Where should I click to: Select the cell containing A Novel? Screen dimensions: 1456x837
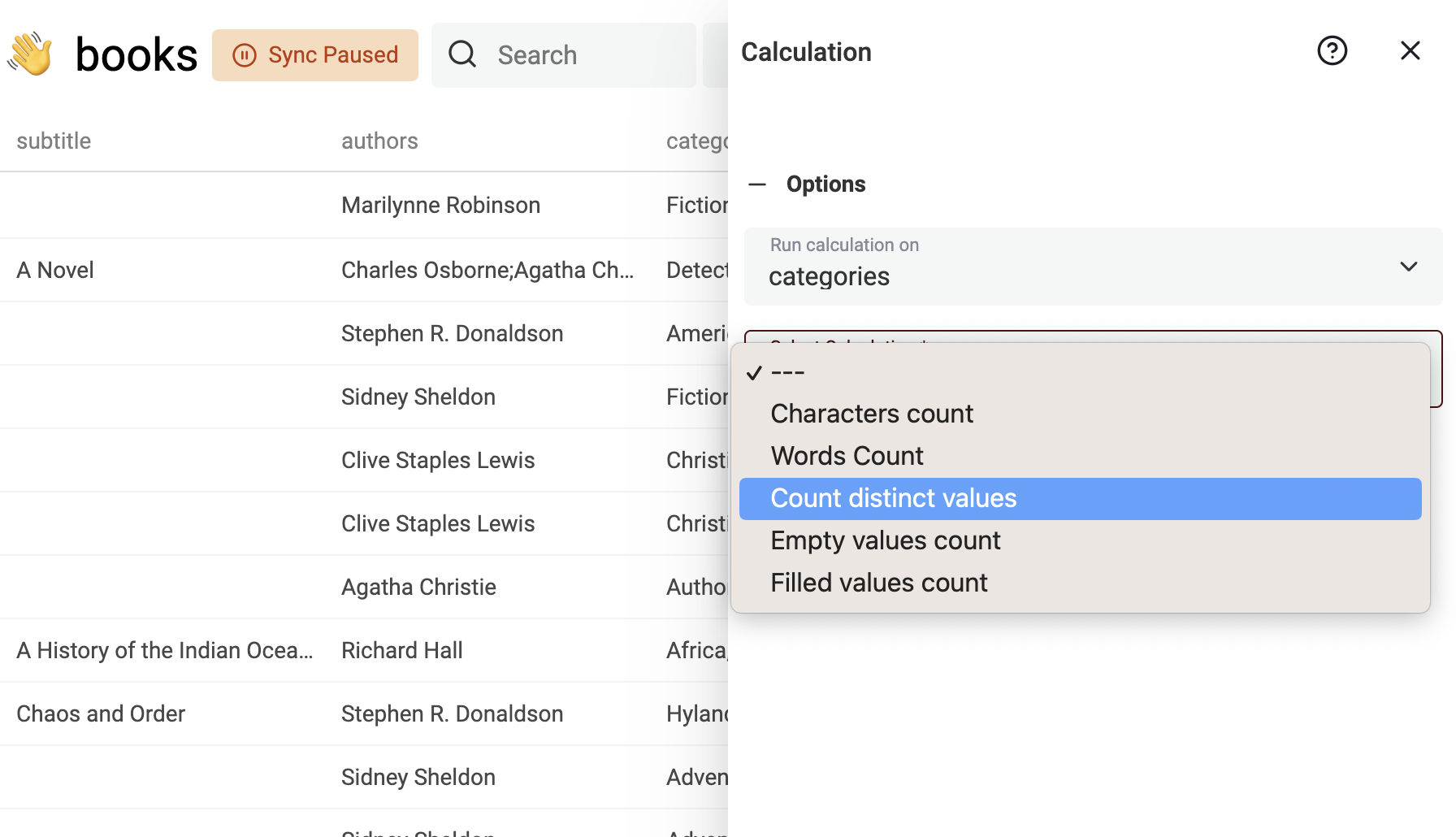54,270
